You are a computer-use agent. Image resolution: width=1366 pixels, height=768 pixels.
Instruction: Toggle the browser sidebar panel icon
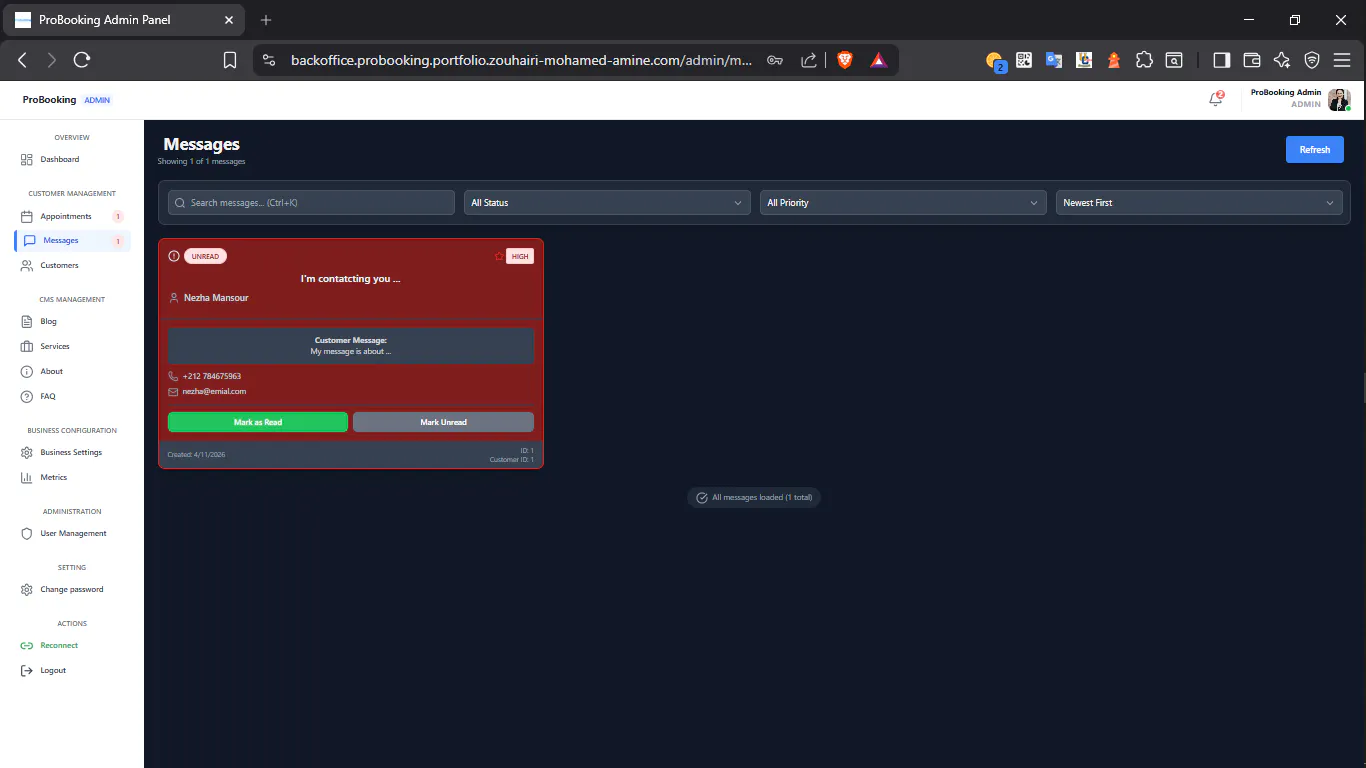tap(1221, 60)
